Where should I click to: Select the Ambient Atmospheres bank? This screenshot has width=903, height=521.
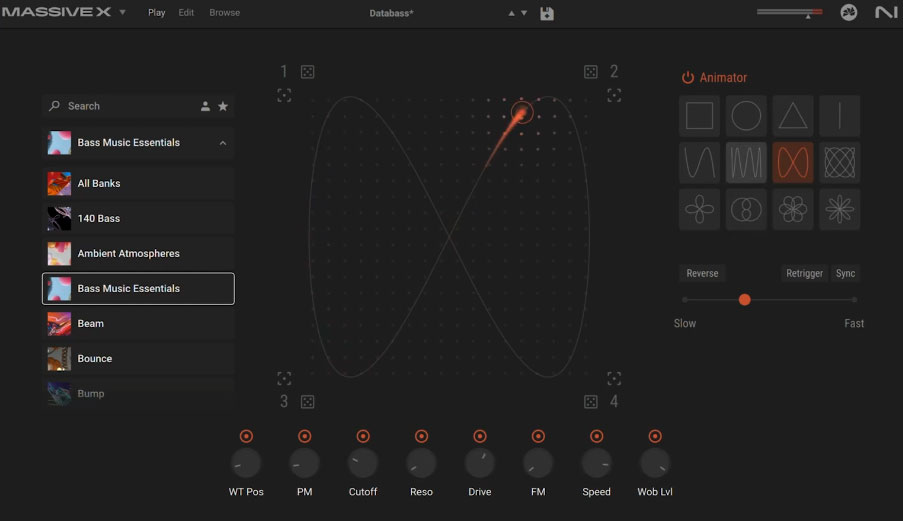pyautogui.click(x=138, y=254)
